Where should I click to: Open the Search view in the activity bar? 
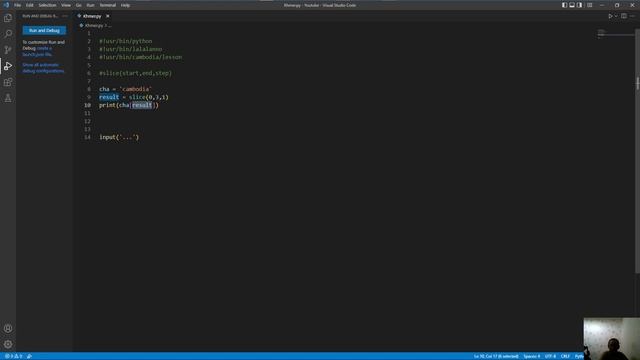click(8, 34)
